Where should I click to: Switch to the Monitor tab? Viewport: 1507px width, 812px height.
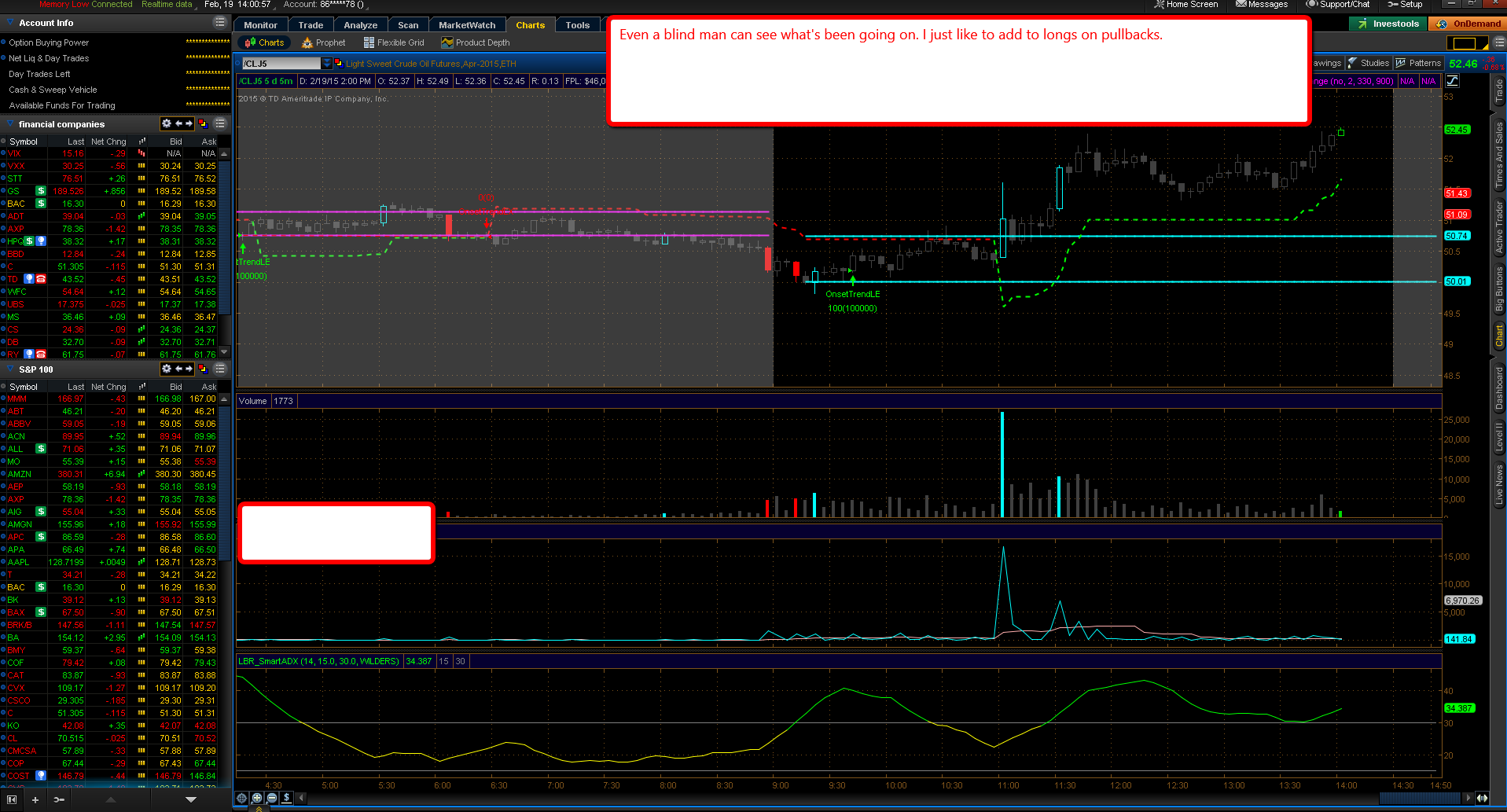[260, 25]
